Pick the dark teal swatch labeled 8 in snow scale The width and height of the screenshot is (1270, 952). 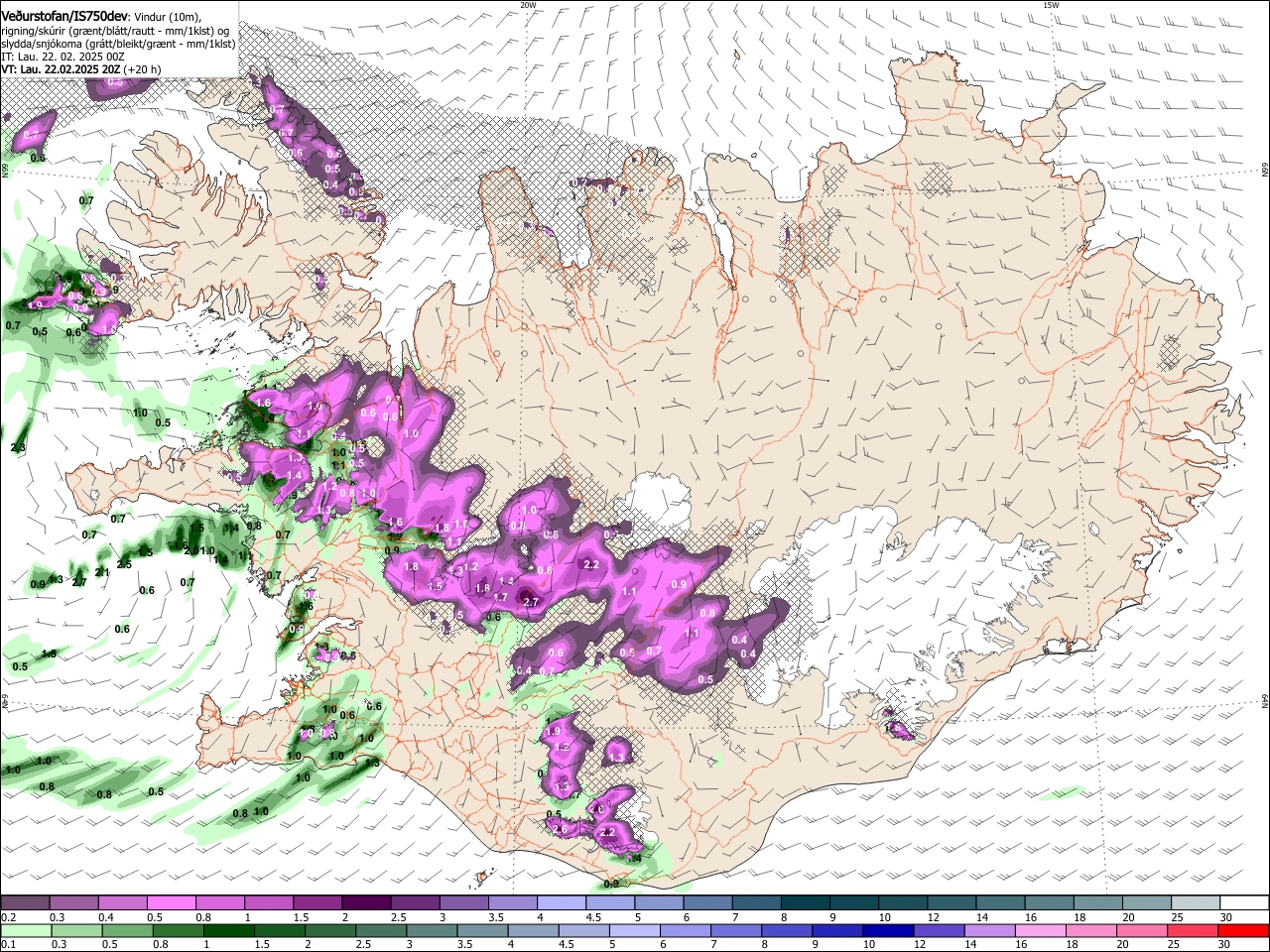(805, 903)
